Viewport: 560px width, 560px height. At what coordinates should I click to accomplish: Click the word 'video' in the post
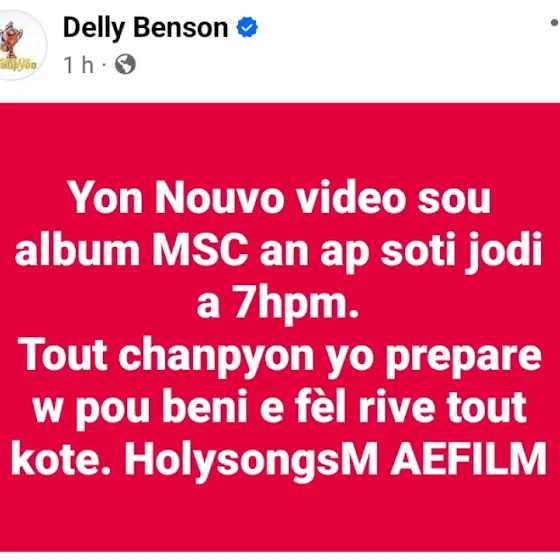click(x=351, y=198)
